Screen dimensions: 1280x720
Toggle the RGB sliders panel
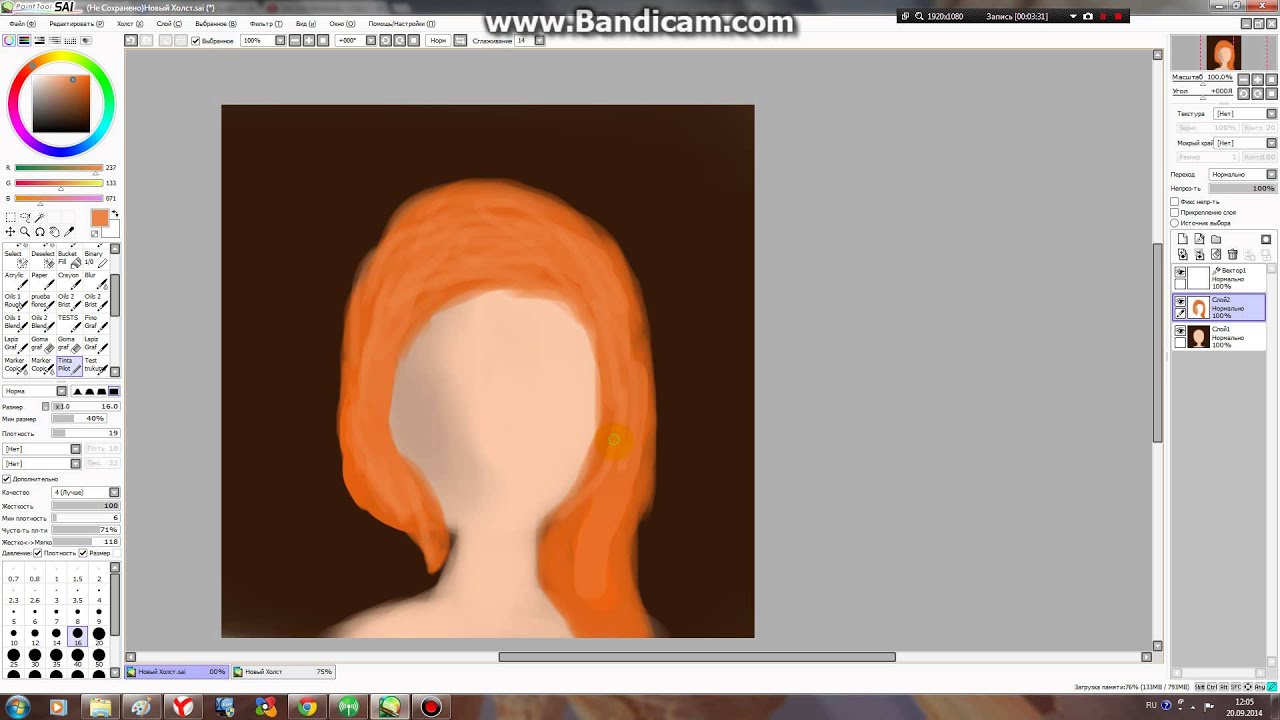[x=24, y=40]
